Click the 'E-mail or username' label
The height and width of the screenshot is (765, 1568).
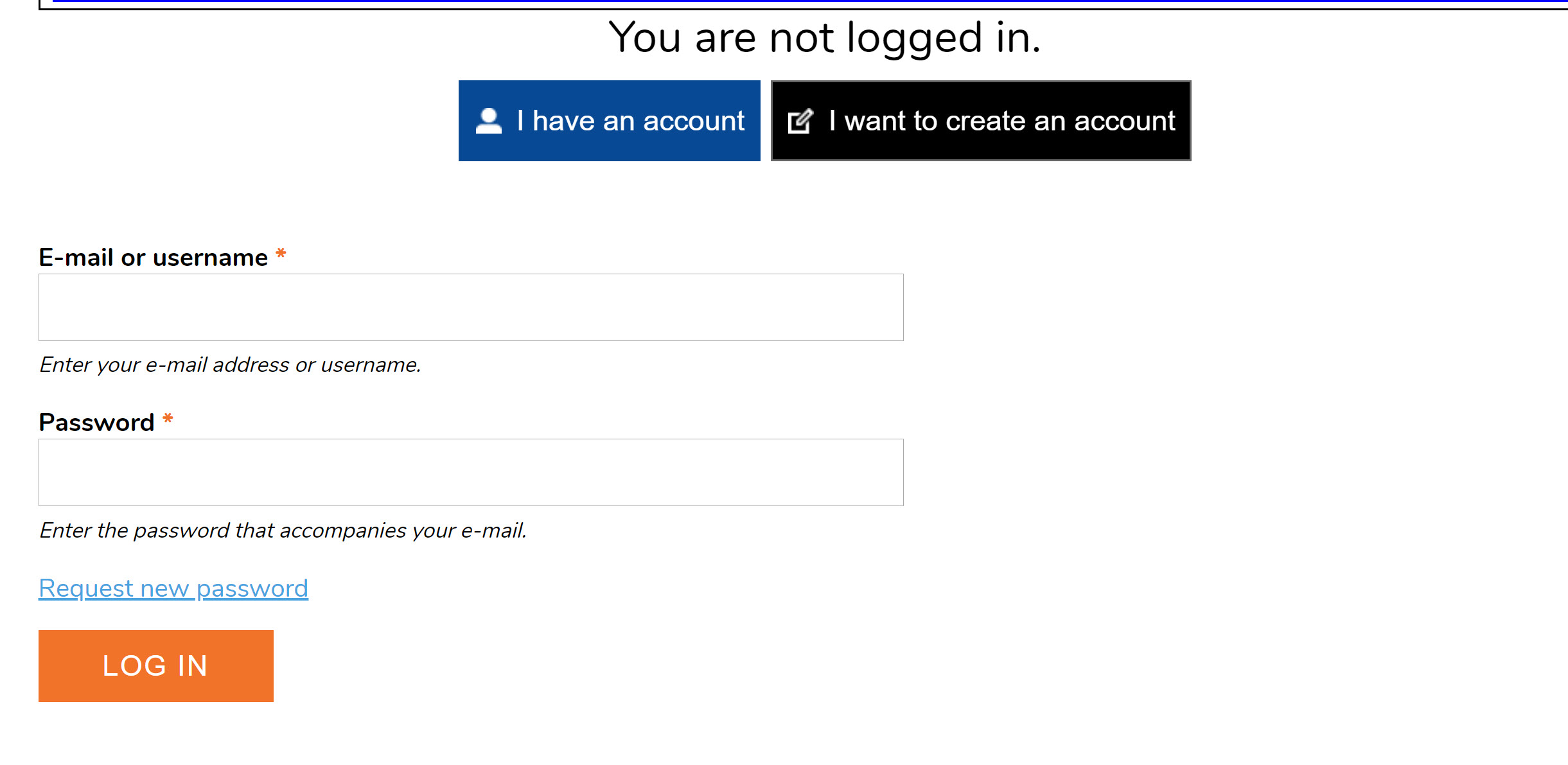[153, 258]
